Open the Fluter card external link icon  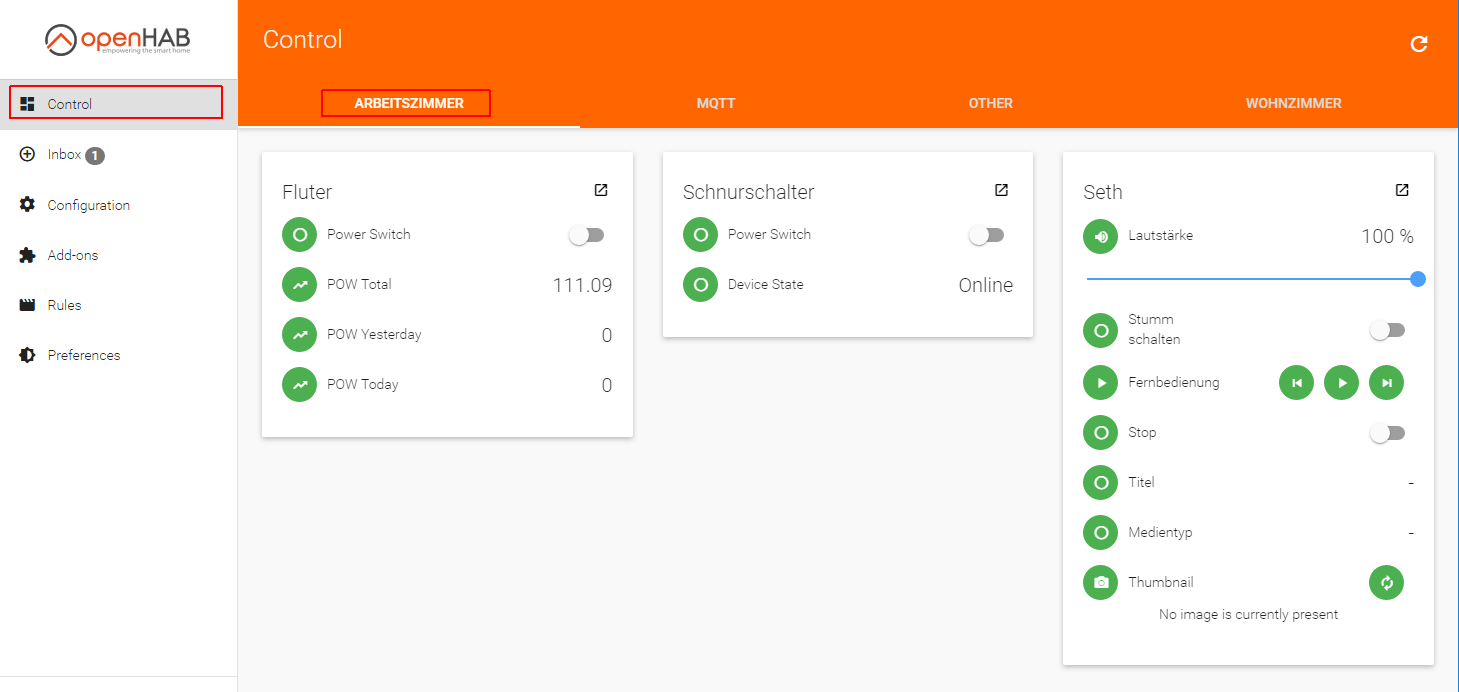(x=601, y=190)
